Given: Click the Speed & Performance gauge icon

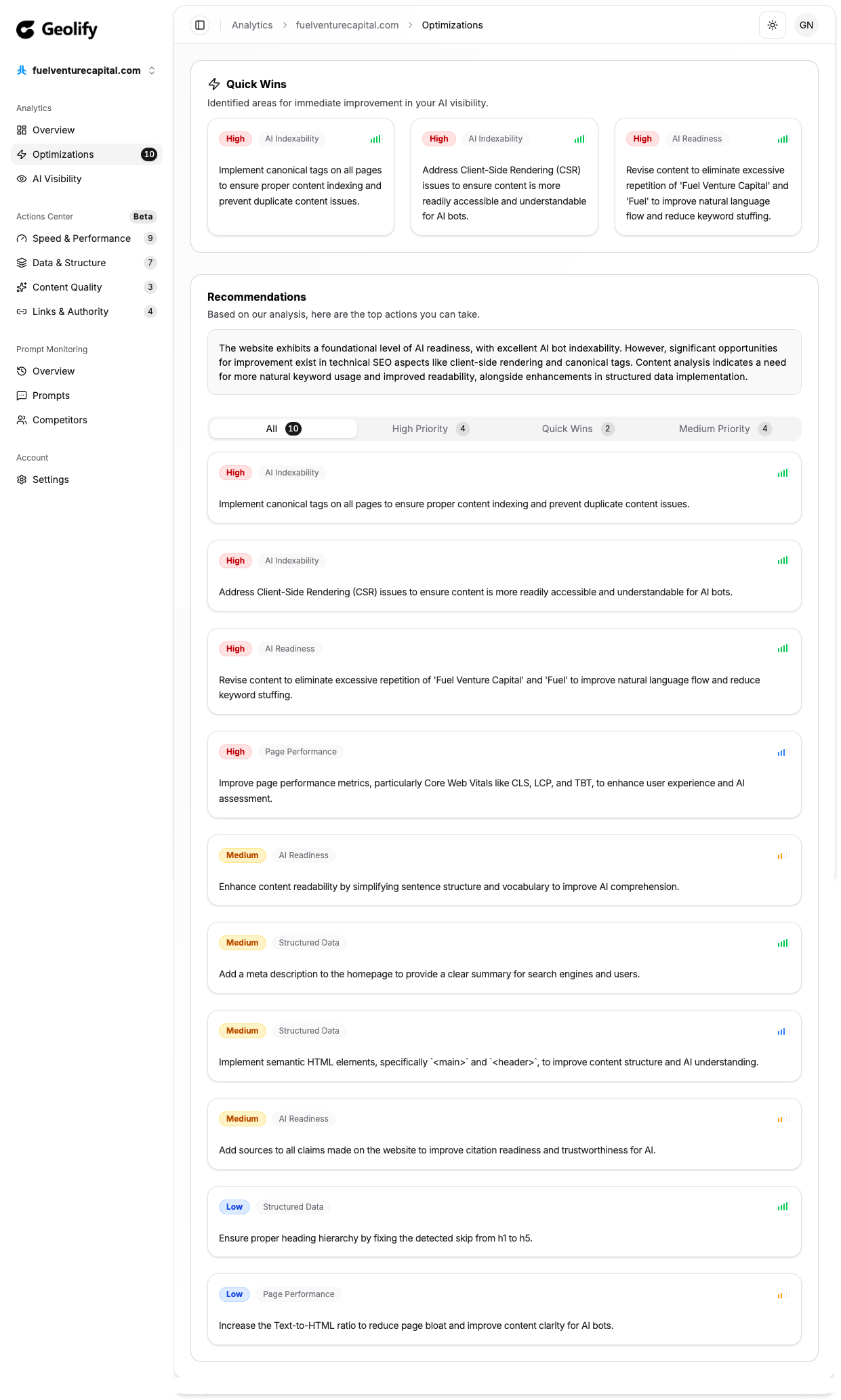Looking at the screenshot, I should [x=22, y=238].
